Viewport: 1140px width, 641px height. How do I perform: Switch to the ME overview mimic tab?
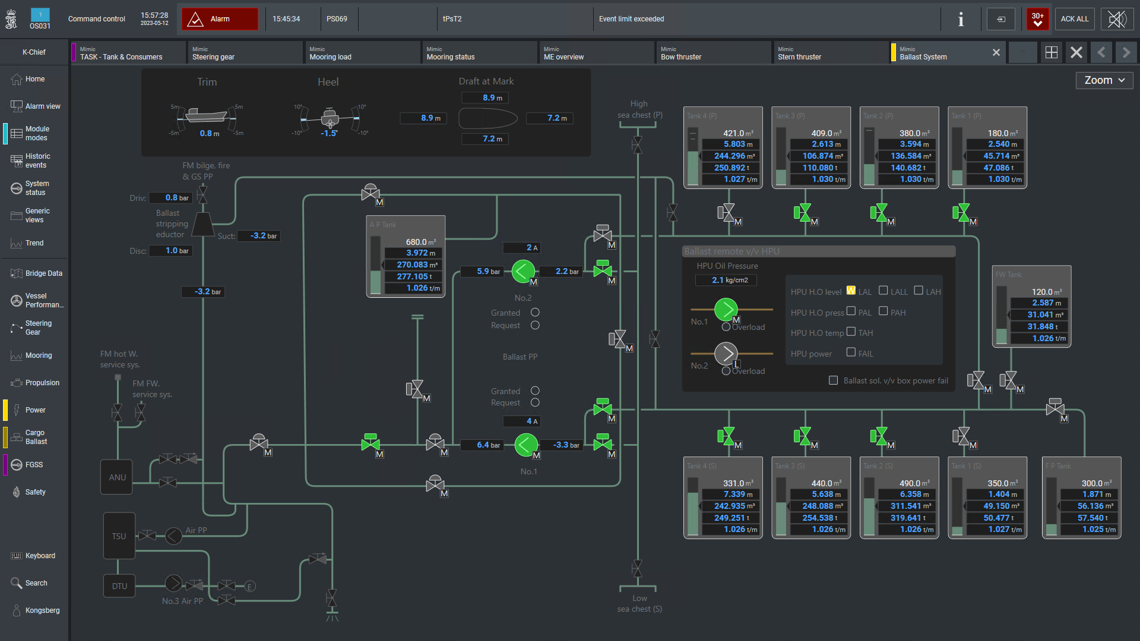(x=596, y=53)
